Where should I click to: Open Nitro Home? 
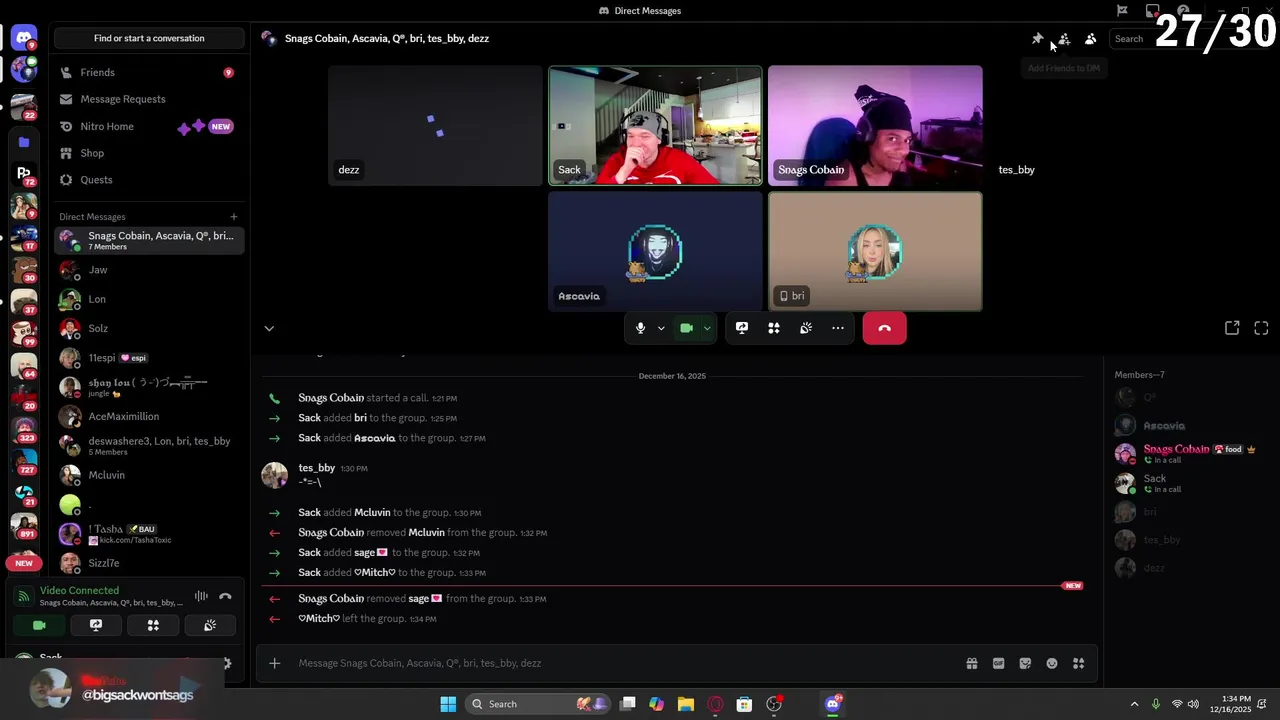[x=149, y=126]
